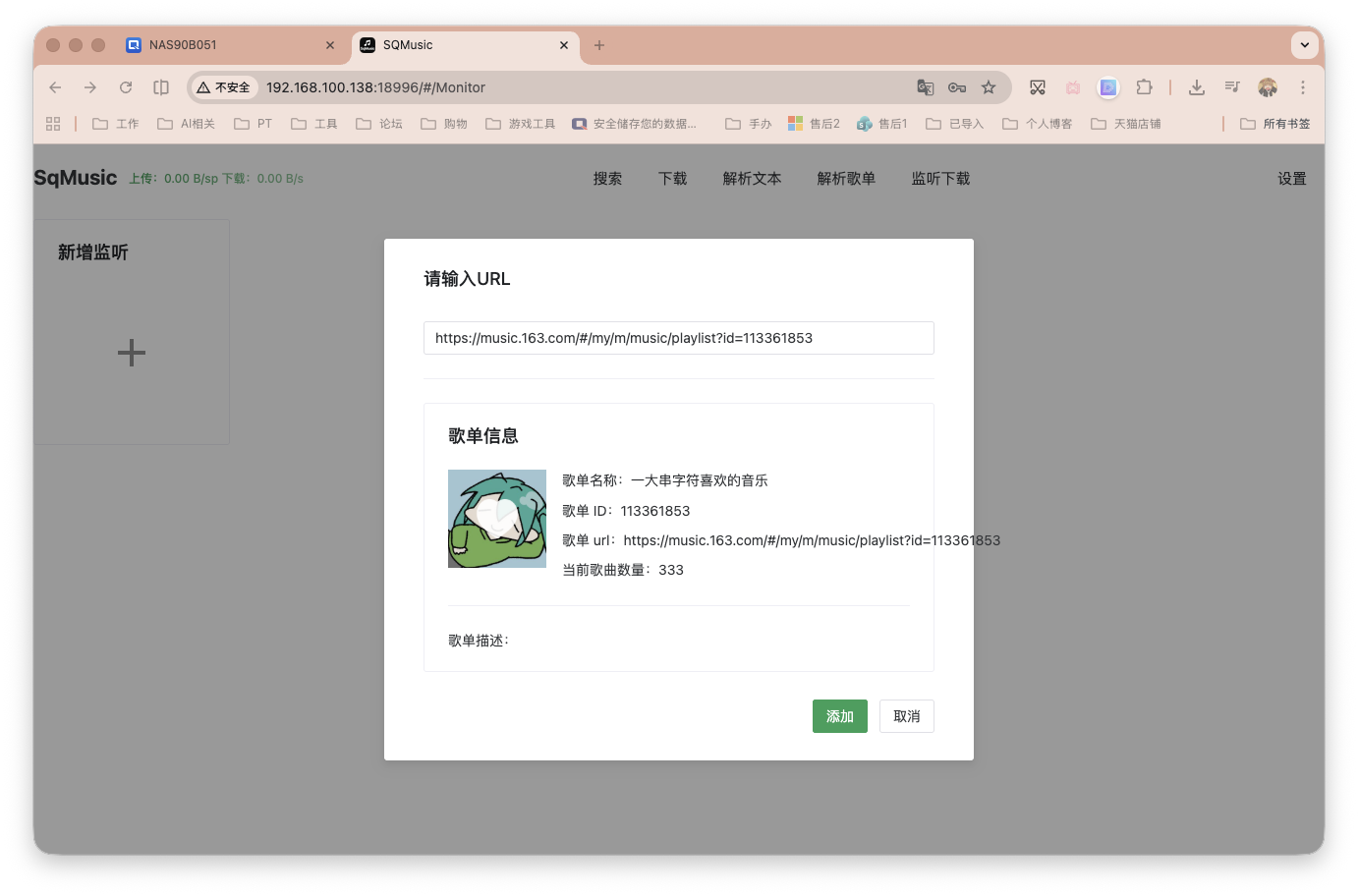Open the Chrome three-dot menu
The height and width of the screenshot is (896, 1358).
(1303, 87)
